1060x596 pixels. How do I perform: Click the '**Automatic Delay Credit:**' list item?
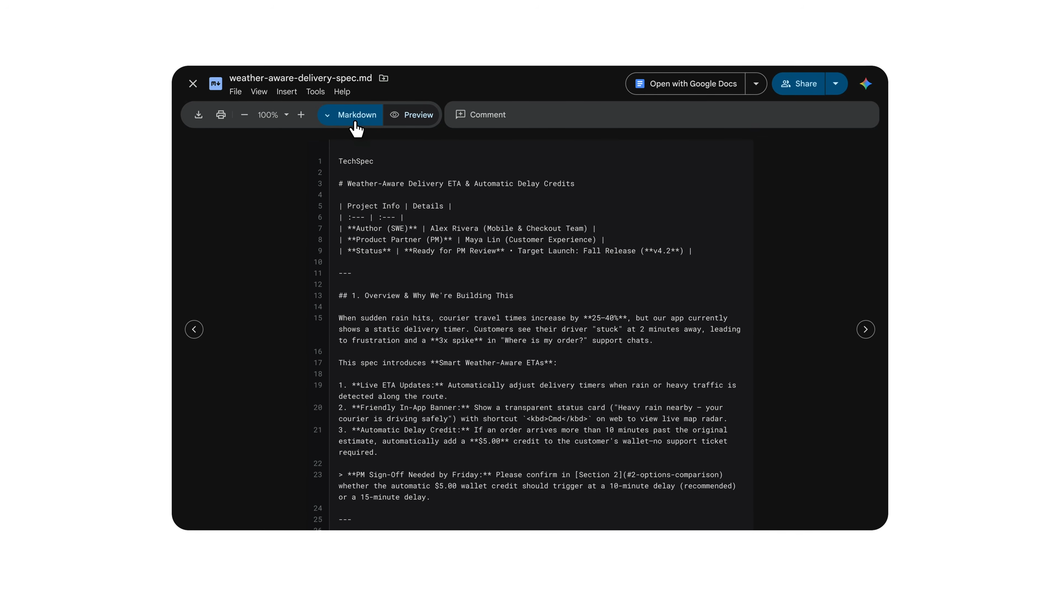(x=533, y=441)
